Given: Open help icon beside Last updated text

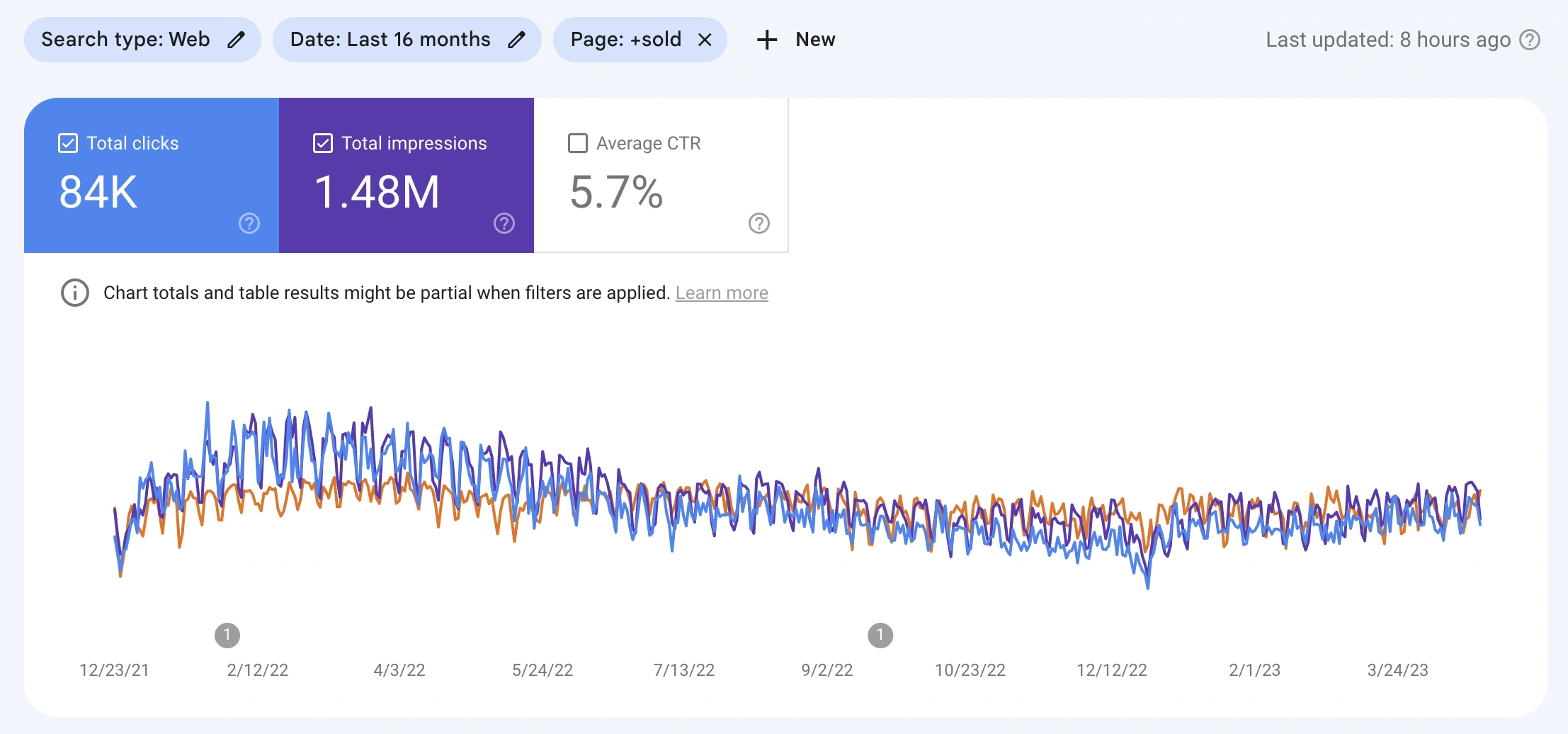Looking at the screenshot, I should pyautogui.click(x=1530, y=40).
